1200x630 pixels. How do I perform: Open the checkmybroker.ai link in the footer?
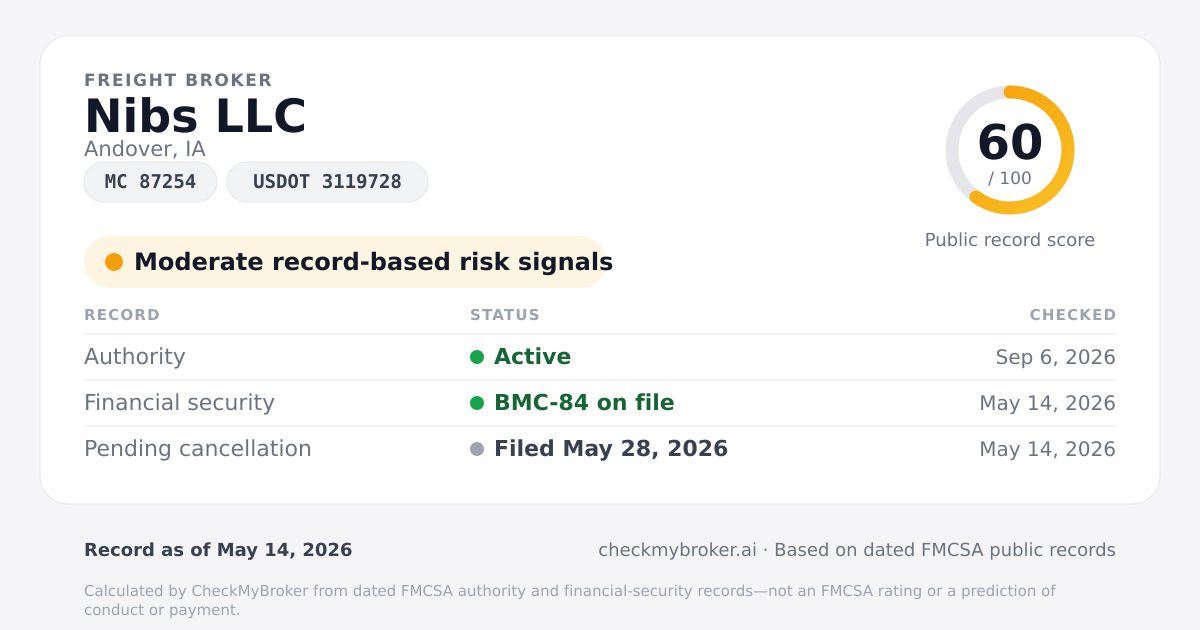pos(677,550)
